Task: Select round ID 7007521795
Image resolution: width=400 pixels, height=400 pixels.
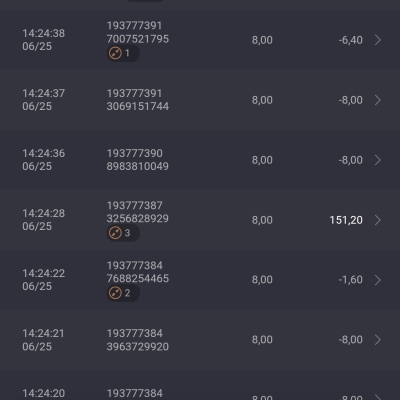Action: pyautogui.click(x=138, y=39)
